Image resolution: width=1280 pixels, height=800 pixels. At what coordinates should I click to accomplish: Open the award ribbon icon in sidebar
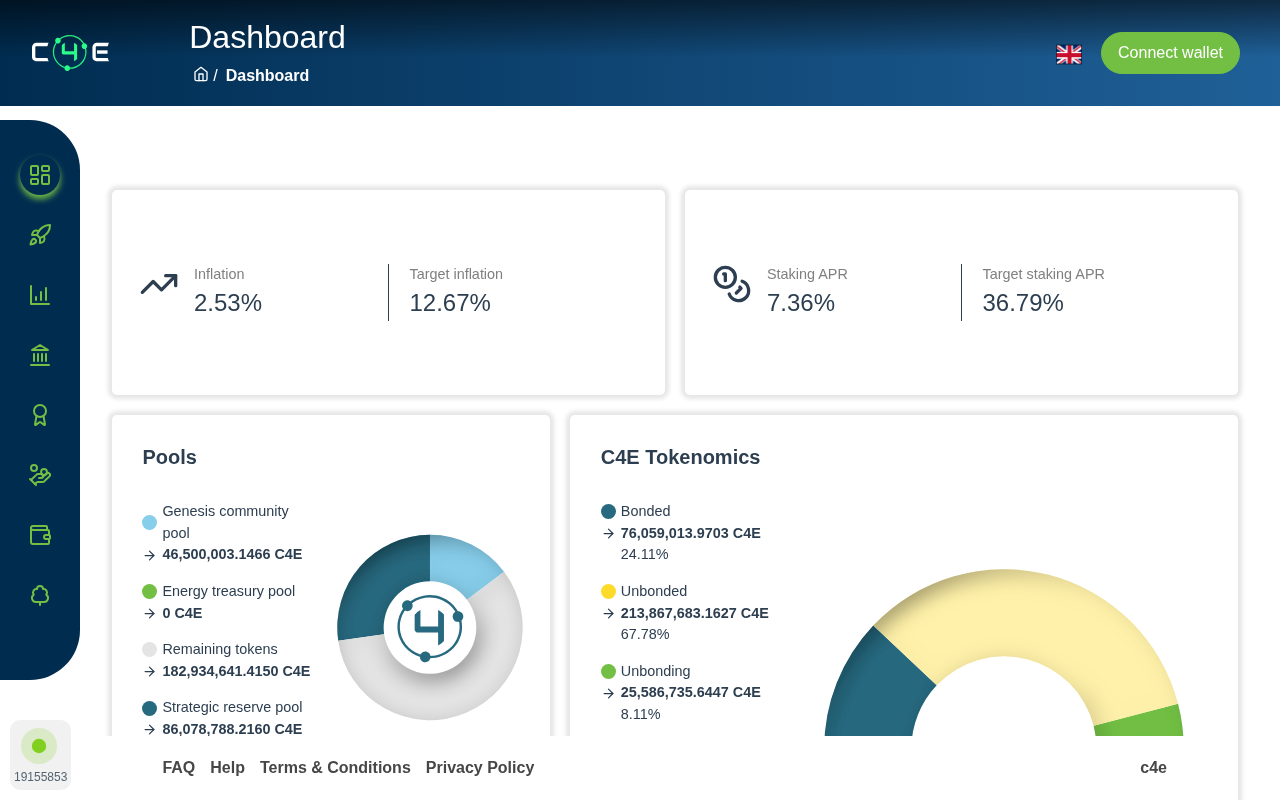coord(40,415)
